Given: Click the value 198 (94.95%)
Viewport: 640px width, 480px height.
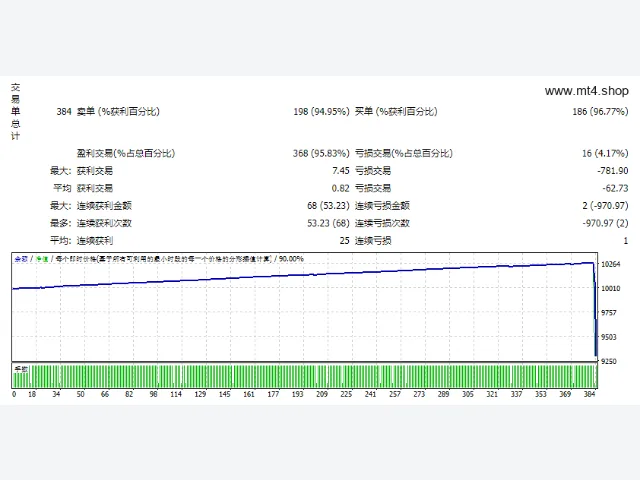Looking at the screenshot, I should pyautogui.click(x=321, y=111).
